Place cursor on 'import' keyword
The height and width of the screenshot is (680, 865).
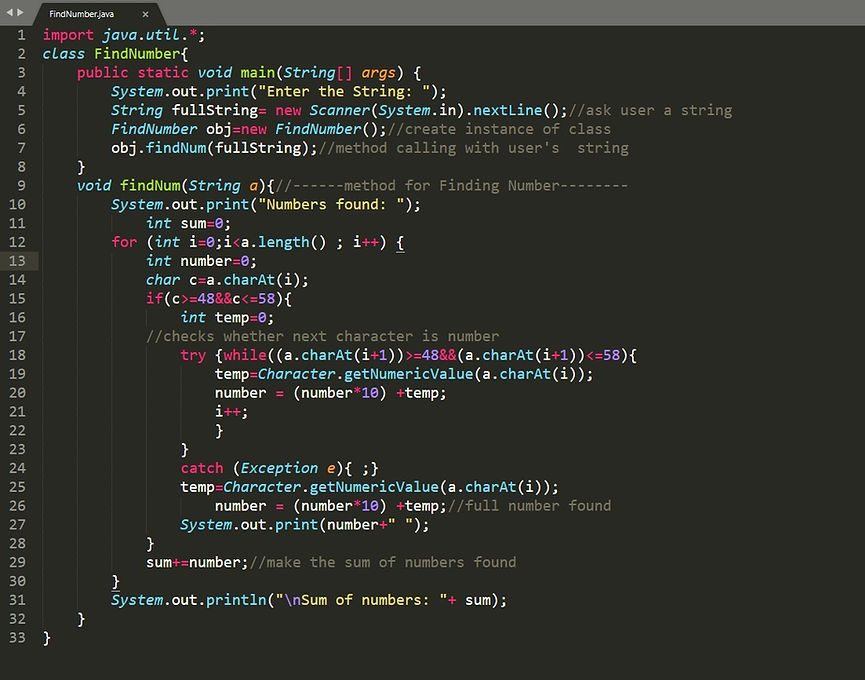68,35
